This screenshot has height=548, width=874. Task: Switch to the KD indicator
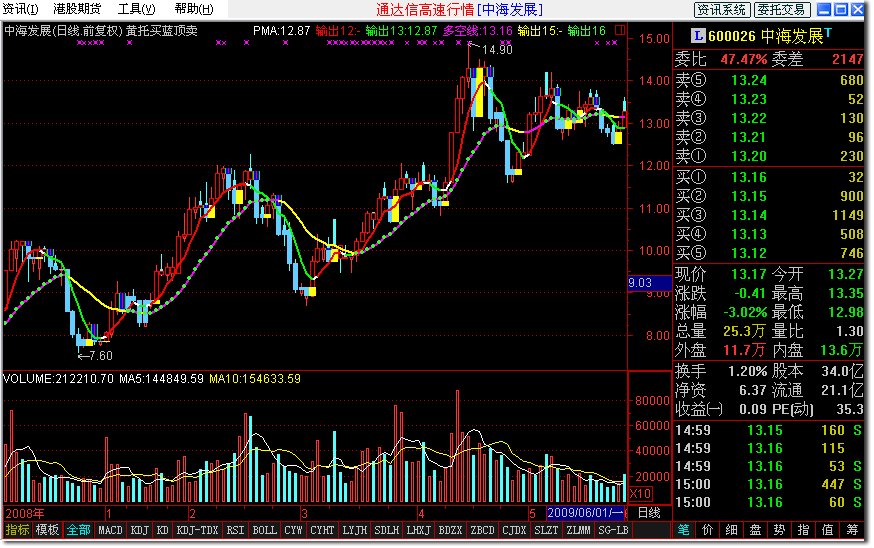click(x=162, y=530)
